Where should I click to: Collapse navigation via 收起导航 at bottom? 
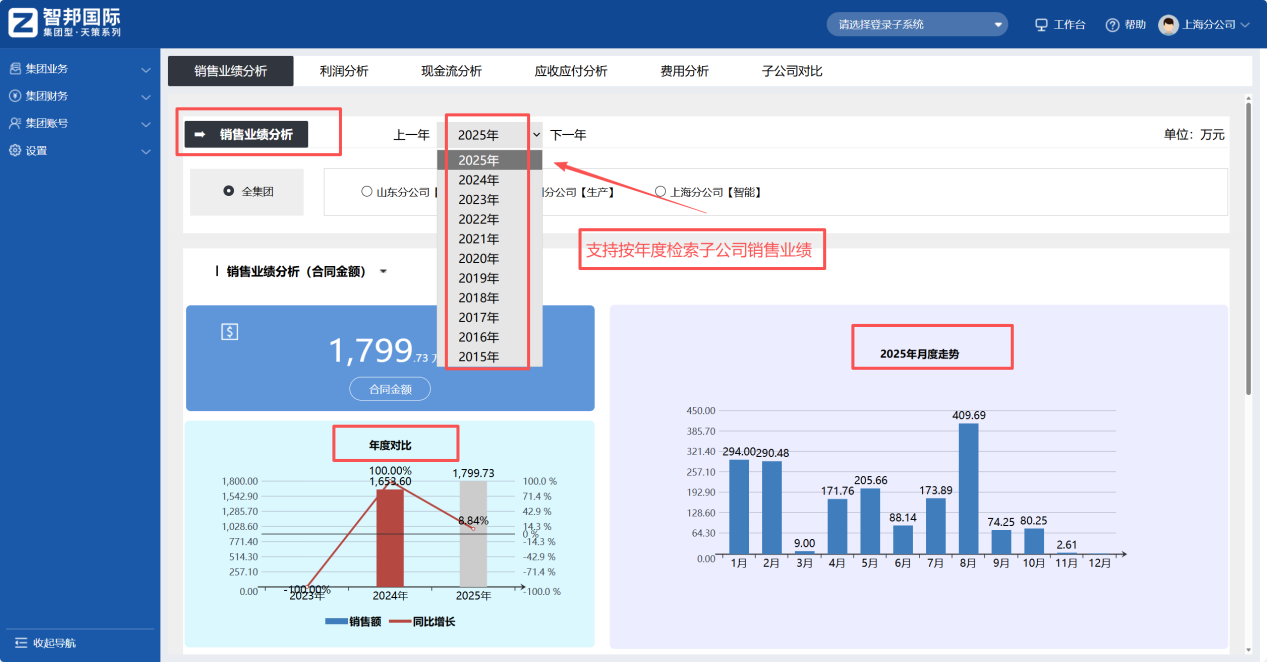point(45,644)
